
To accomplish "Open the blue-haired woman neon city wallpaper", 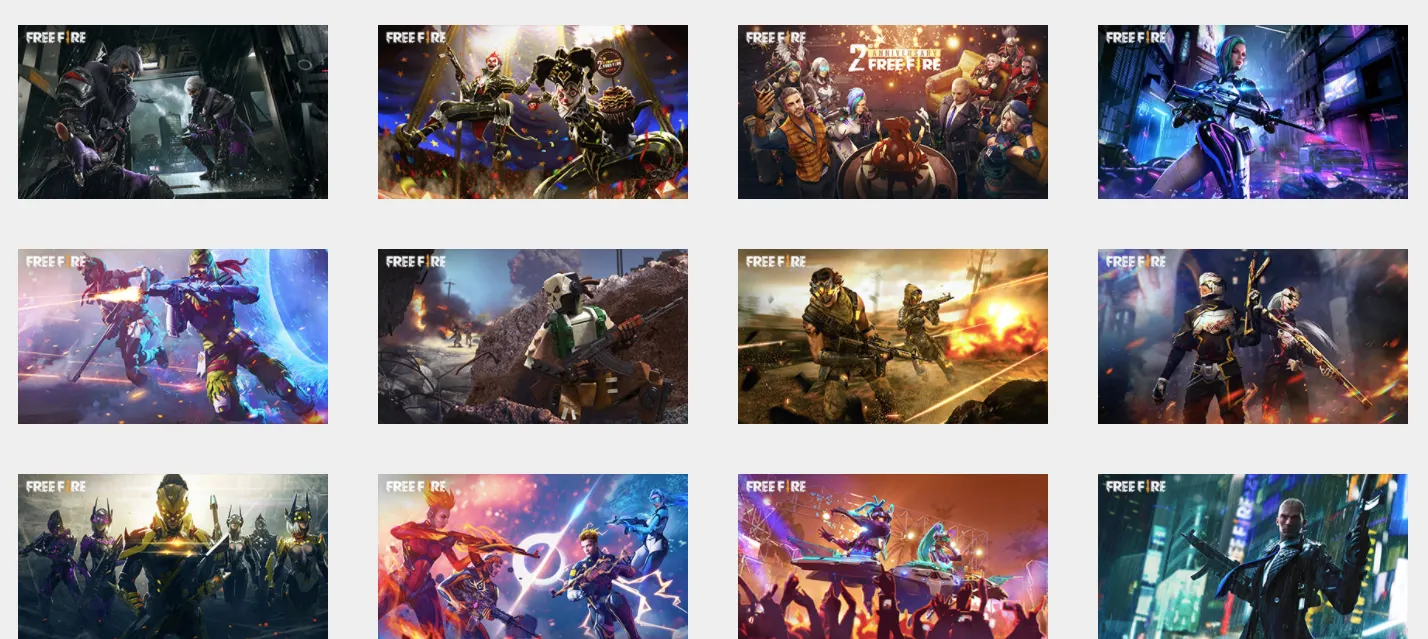I will click(1252, 112).
